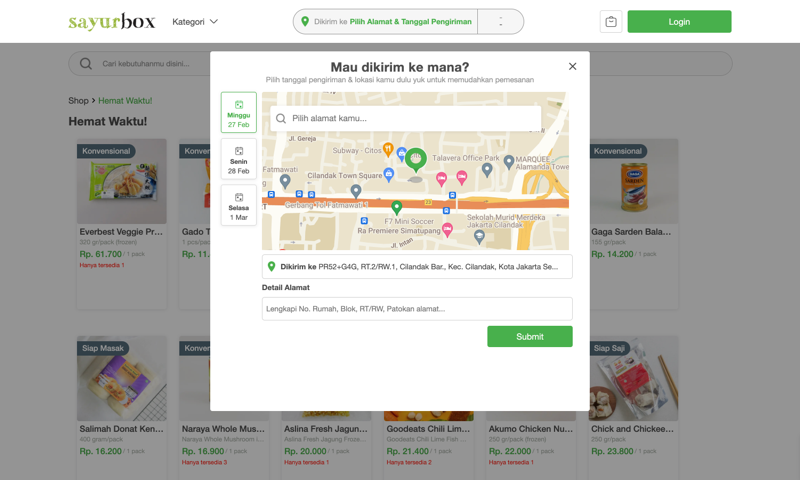Click the Fatmawati gray map pin
The height and width of the screenshot is (480, 800).
click(285, 181)
